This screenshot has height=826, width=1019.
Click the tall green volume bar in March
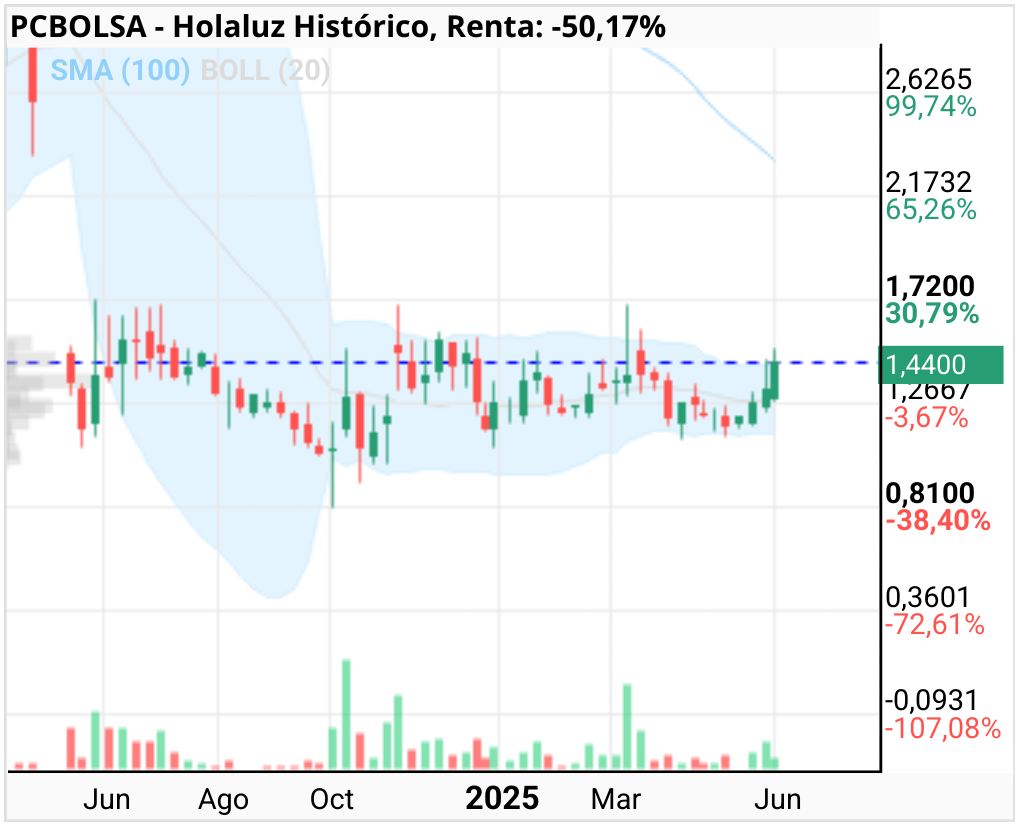tap(628, 727)
